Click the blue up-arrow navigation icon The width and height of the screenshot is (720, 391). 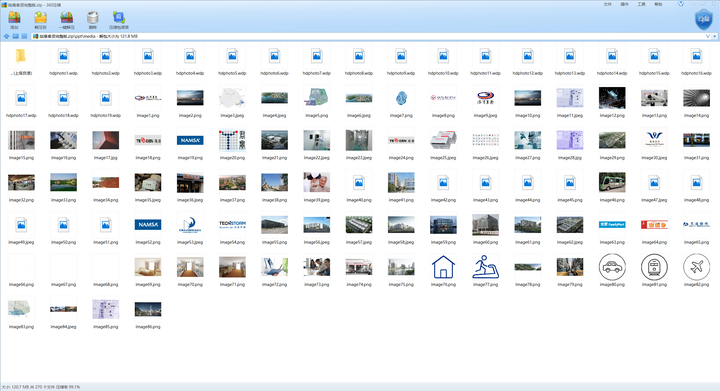click(x=6, y=36)
